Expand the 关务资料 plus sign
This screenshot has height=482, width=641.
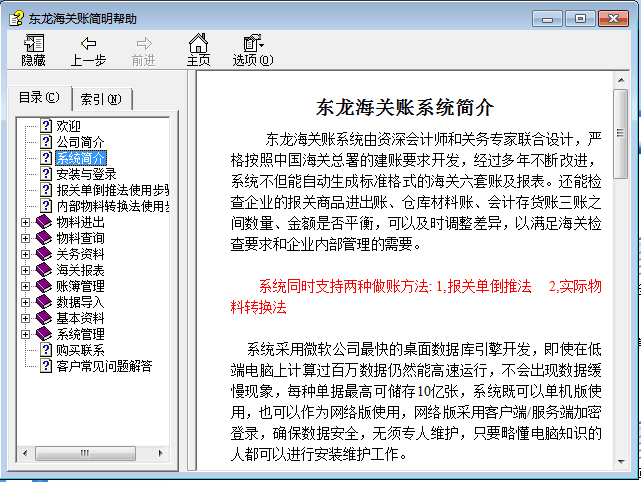coord(26,254)
